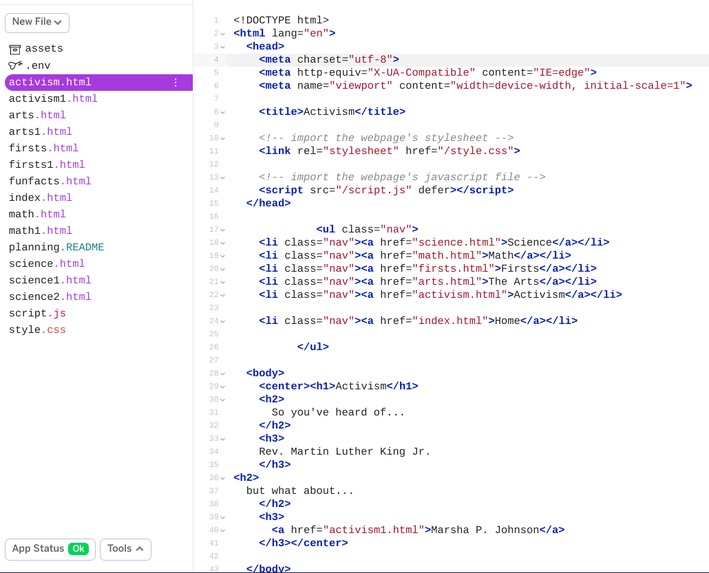Click the index.html href on line 24
This screenshot has width=709, height=573.
[x=450, y=321]
